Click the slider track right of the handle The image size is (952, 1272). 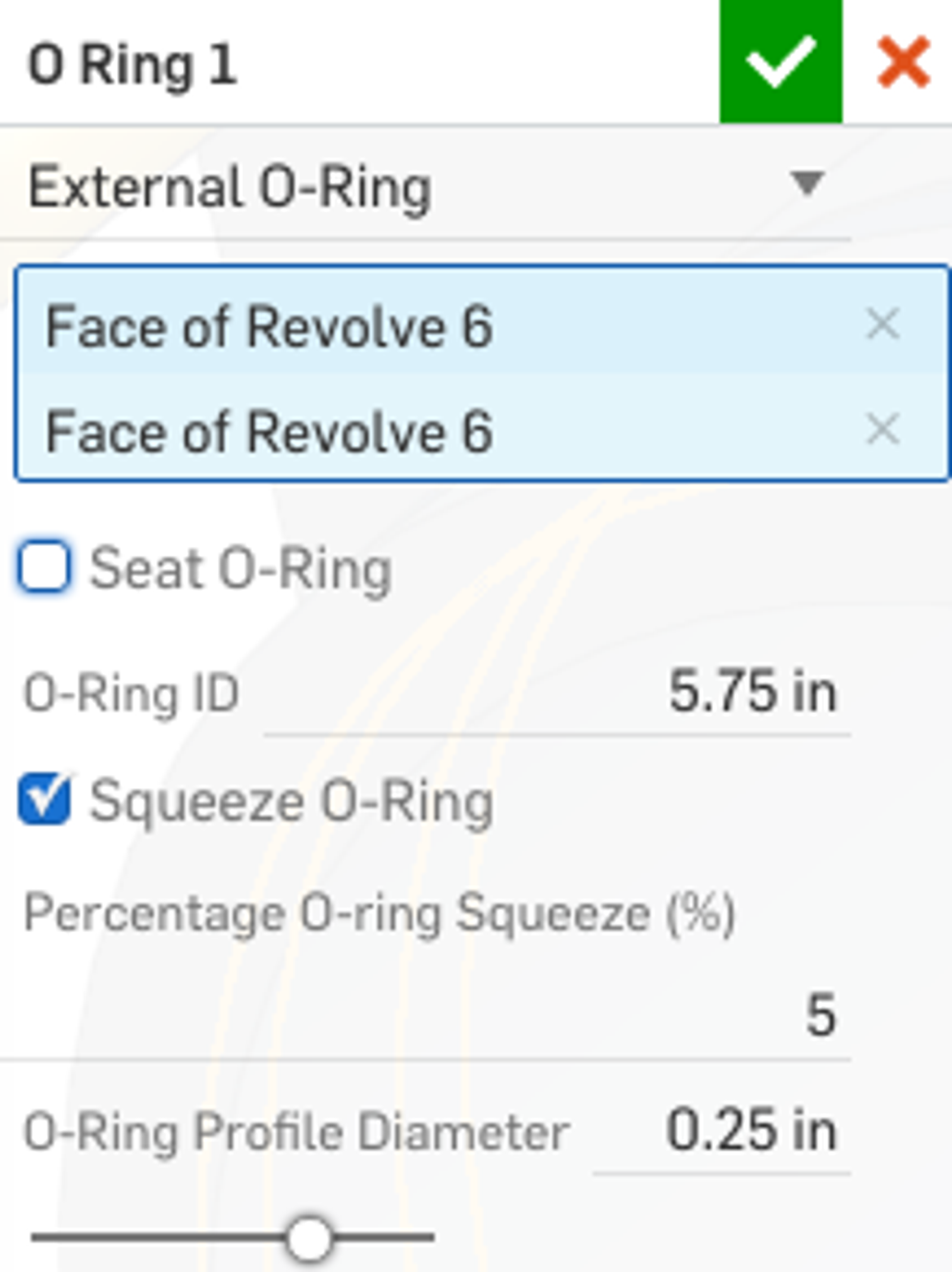pyautogui.click(x=387, y=1237)
